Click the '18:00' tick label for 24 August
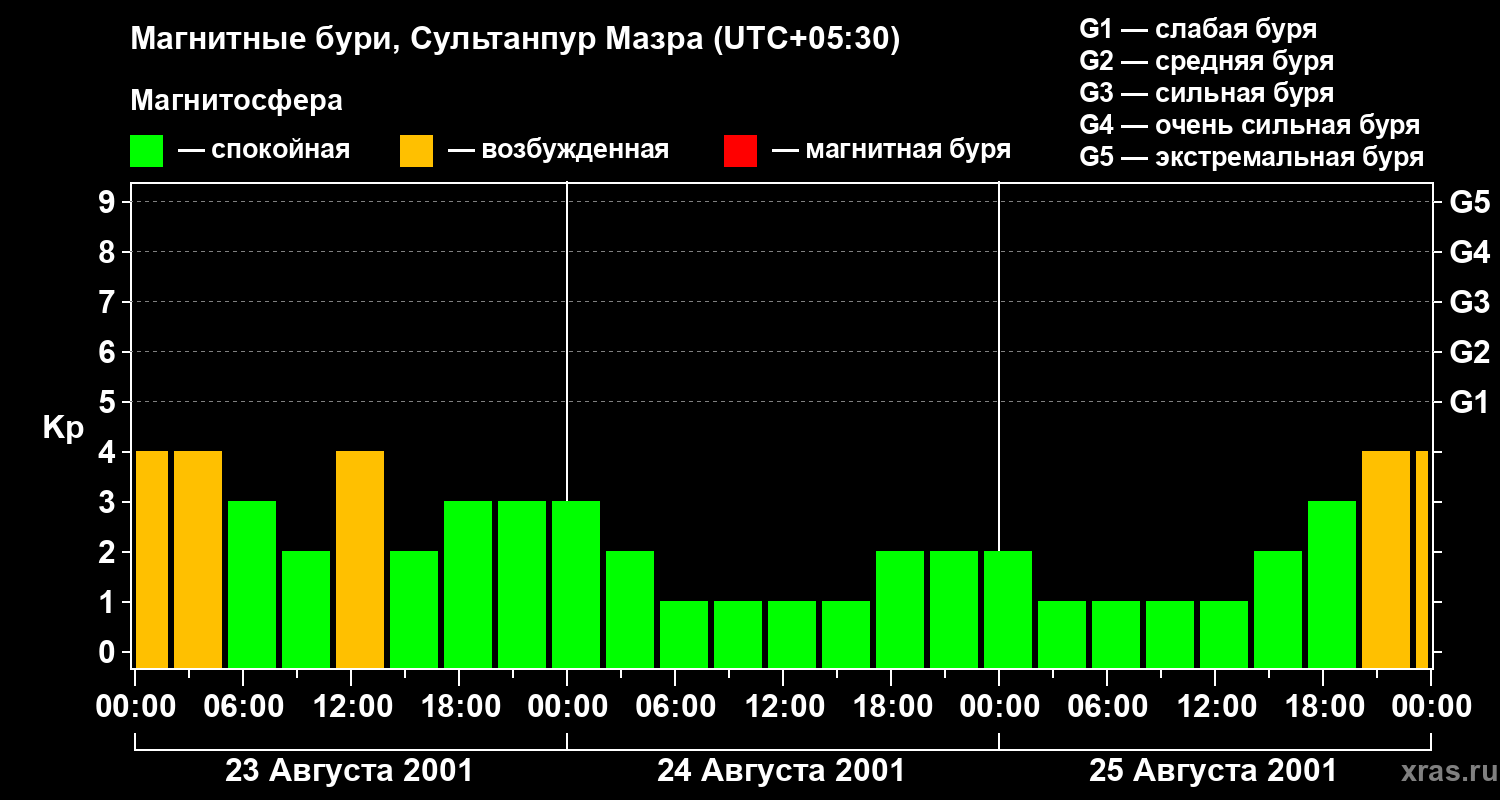 [891, 706]
